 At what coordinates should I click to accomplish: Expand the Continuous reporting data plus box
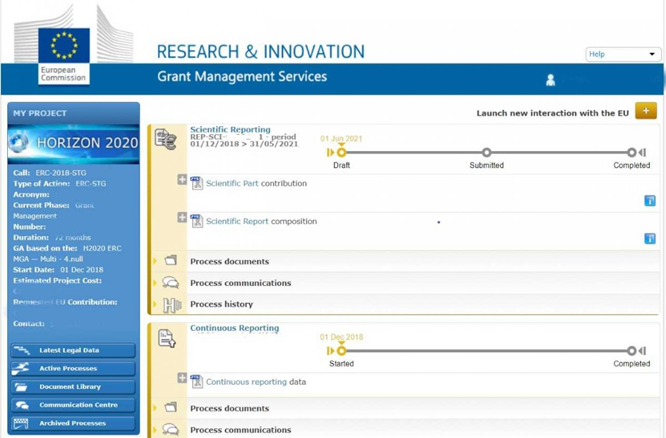click(182, 378)
